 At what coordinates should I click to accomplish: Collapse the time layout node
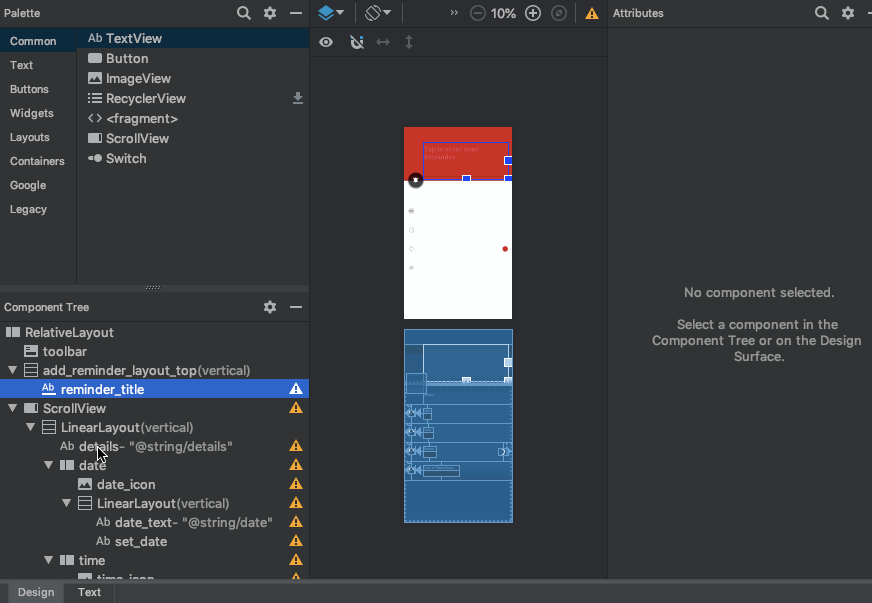(48, 560)
